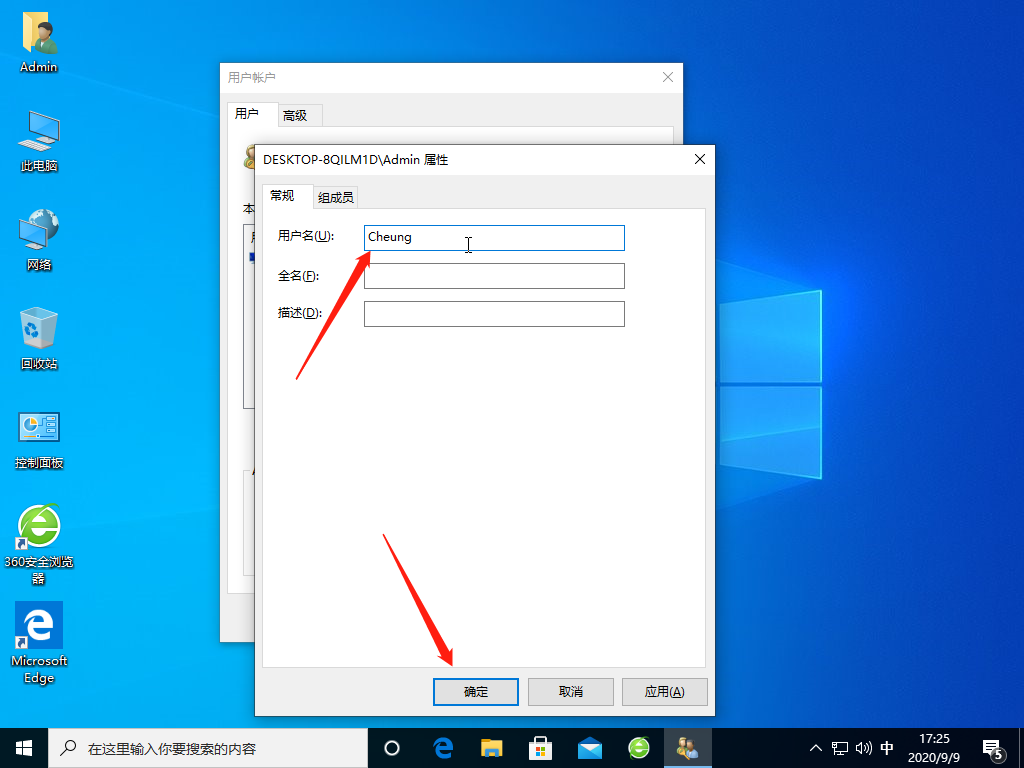Select the 常规 tab
This screenshot has height=768, width=1024.
pyautogui.click(x=282, y=196)
